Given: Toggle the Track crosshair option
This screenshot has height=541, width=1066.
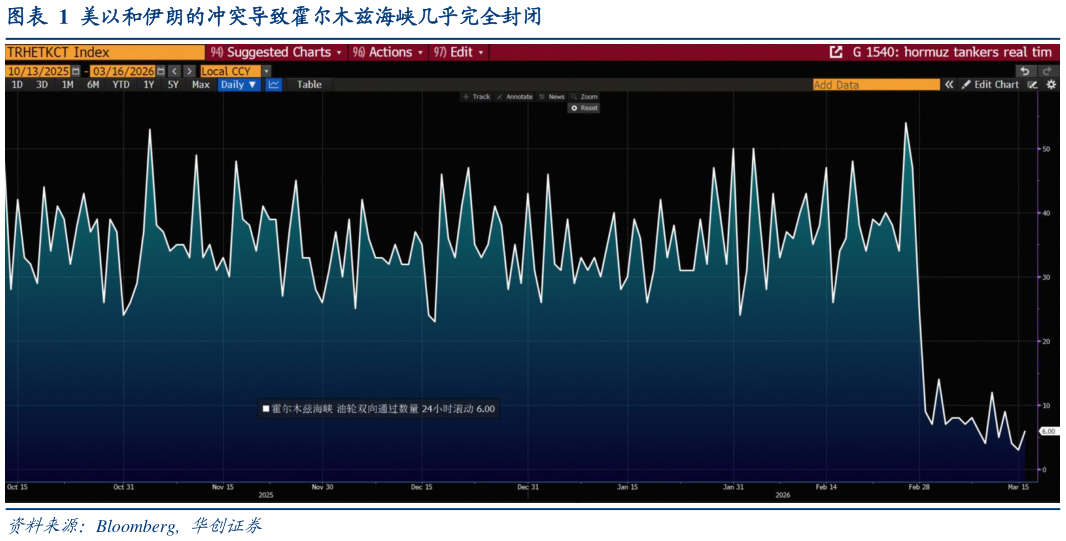Looking at the screenshot, I should pos(476,97).
